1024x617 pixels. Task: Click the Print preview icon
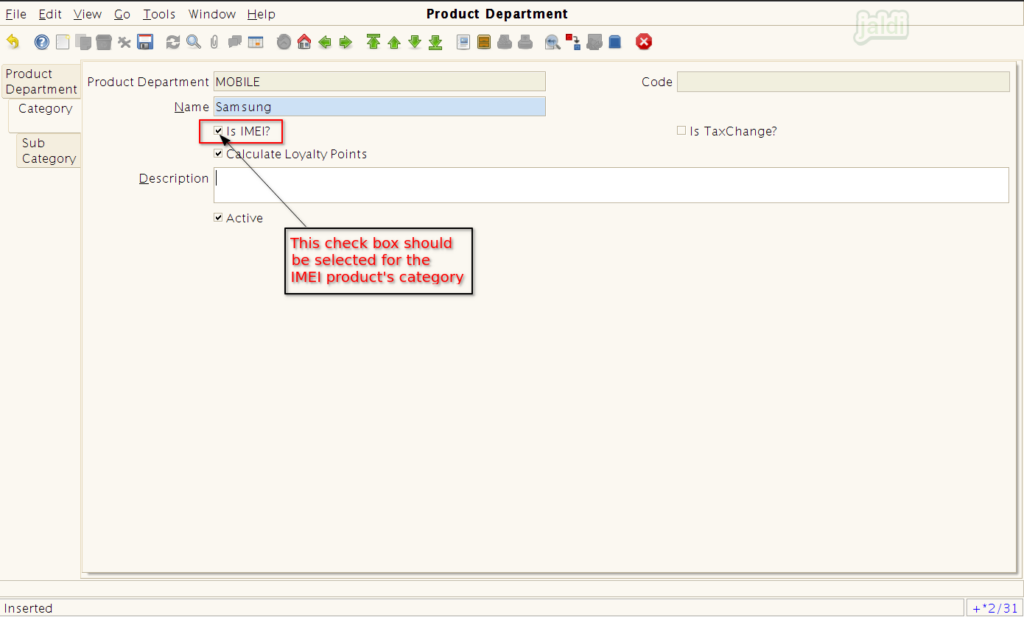click(504, 42)
